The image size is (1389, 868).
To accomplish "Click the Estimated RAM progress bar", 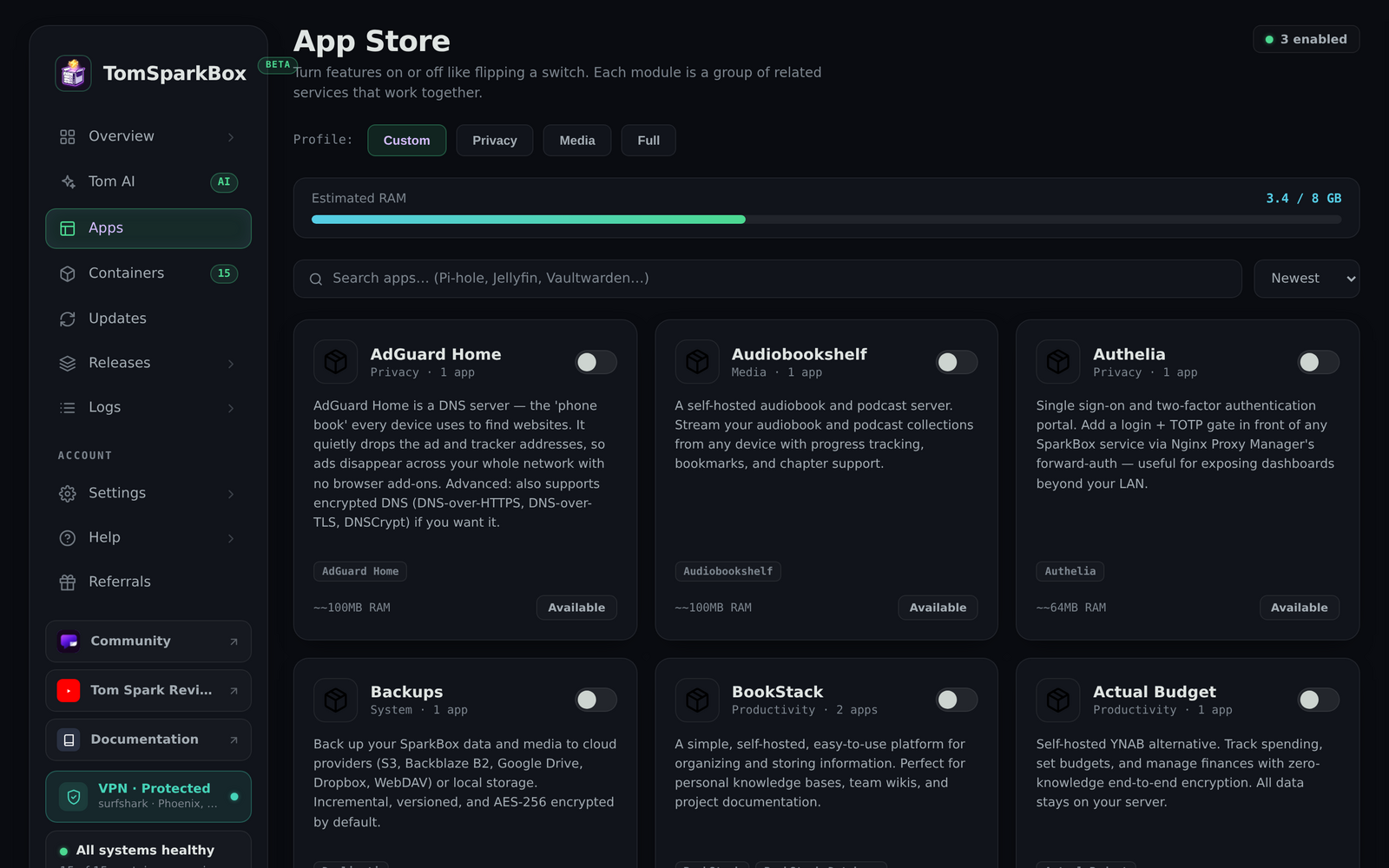I will coord(826,220).
